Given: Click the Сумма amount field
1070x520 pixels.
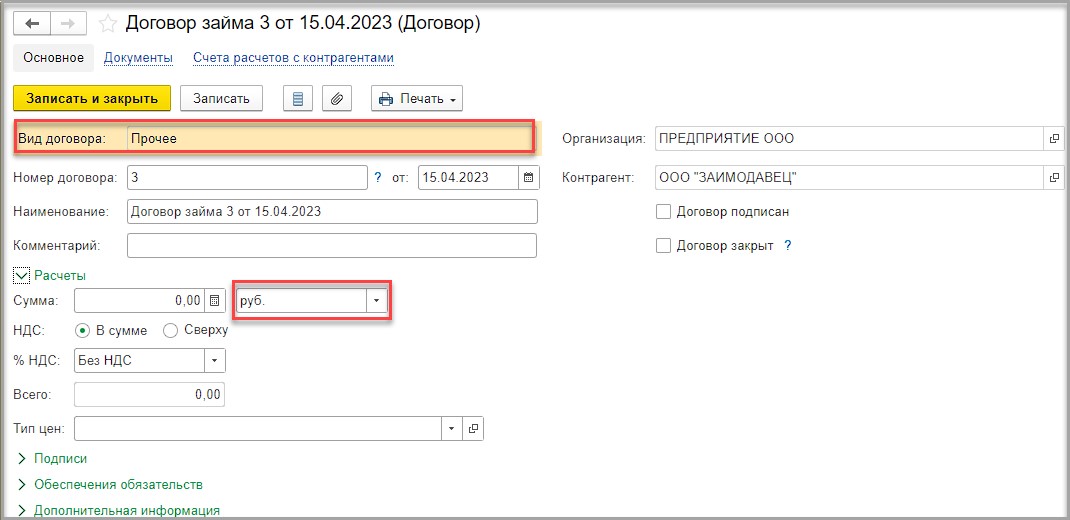Looking at the screenshot, I should 139,300.
